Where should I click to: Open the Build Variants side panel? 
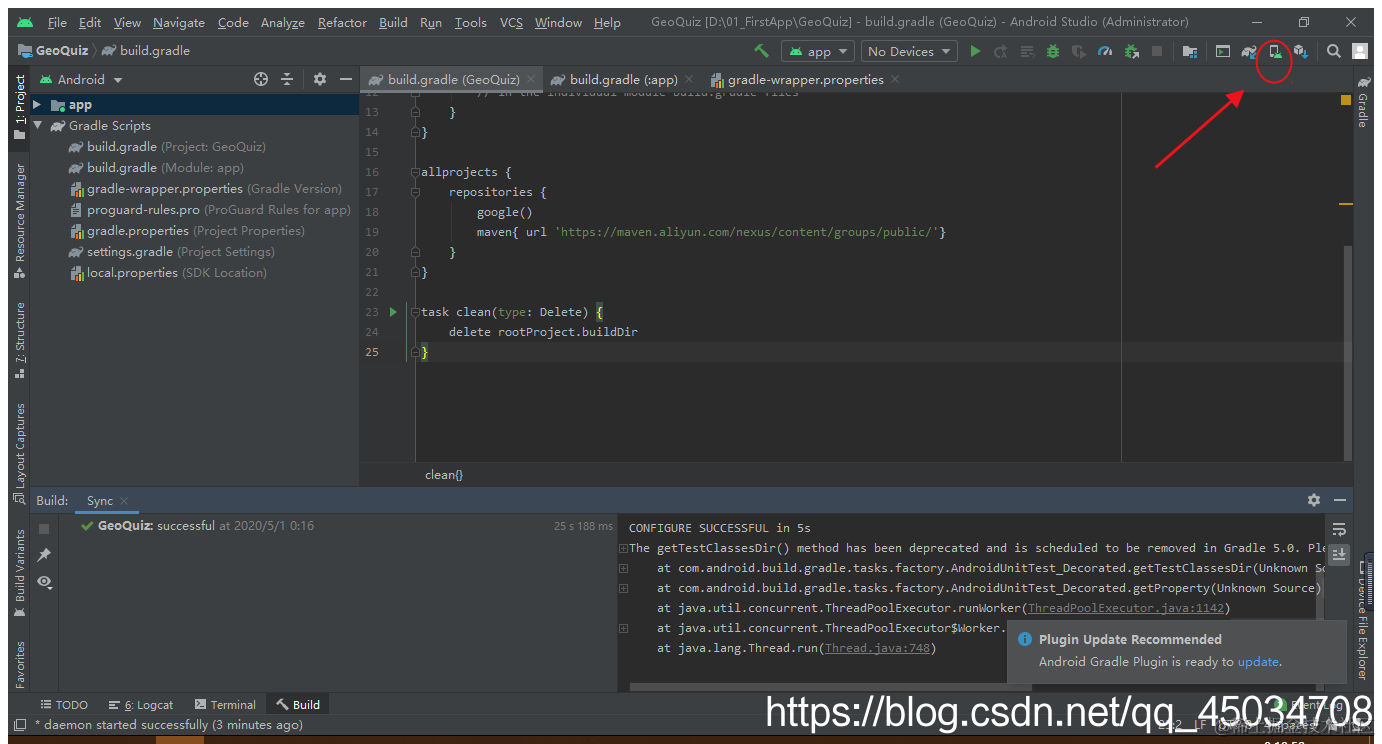(x=20, y=573)
